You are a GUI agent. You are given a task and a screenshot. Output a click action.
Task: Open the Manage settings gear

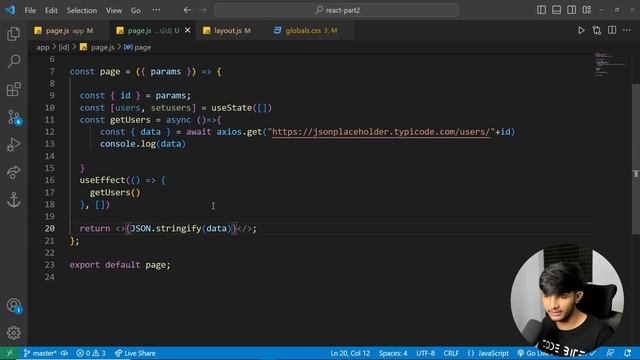coord(13,333)
